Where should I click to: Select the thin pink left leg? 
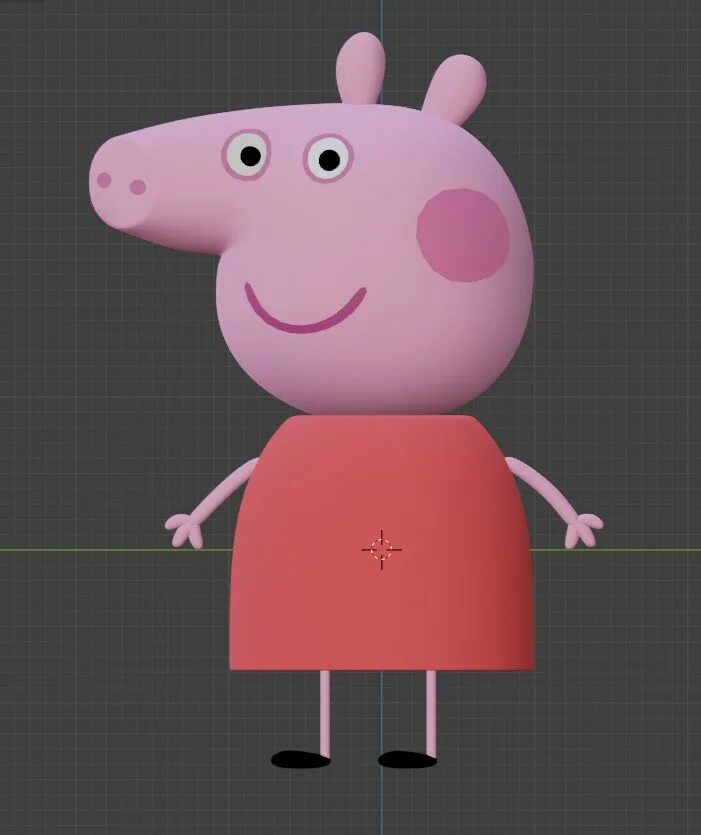coord(324,714)
